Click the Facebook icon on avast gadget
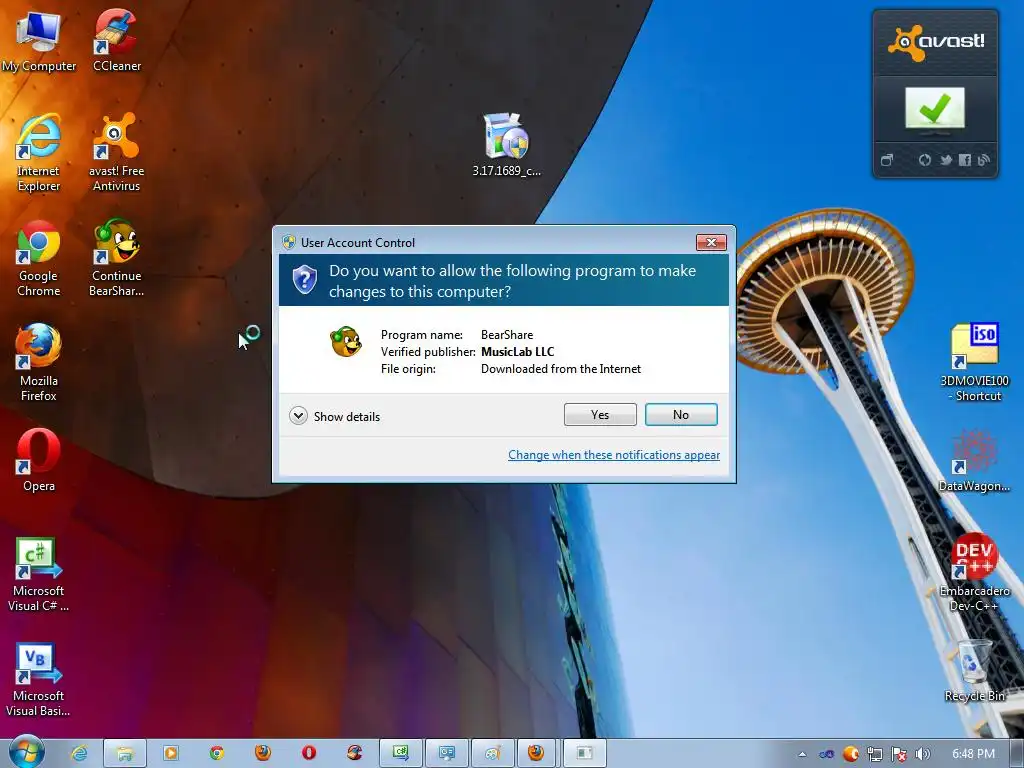Viewport: 1024px width, 768px height. click(x=965, y=160)
